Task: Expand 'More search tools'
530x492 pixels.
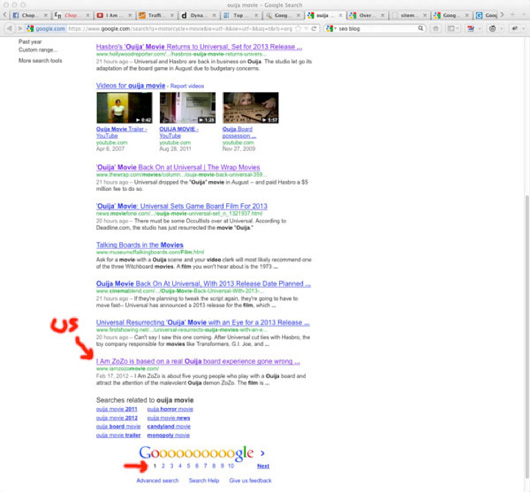Action: point(40,60)
